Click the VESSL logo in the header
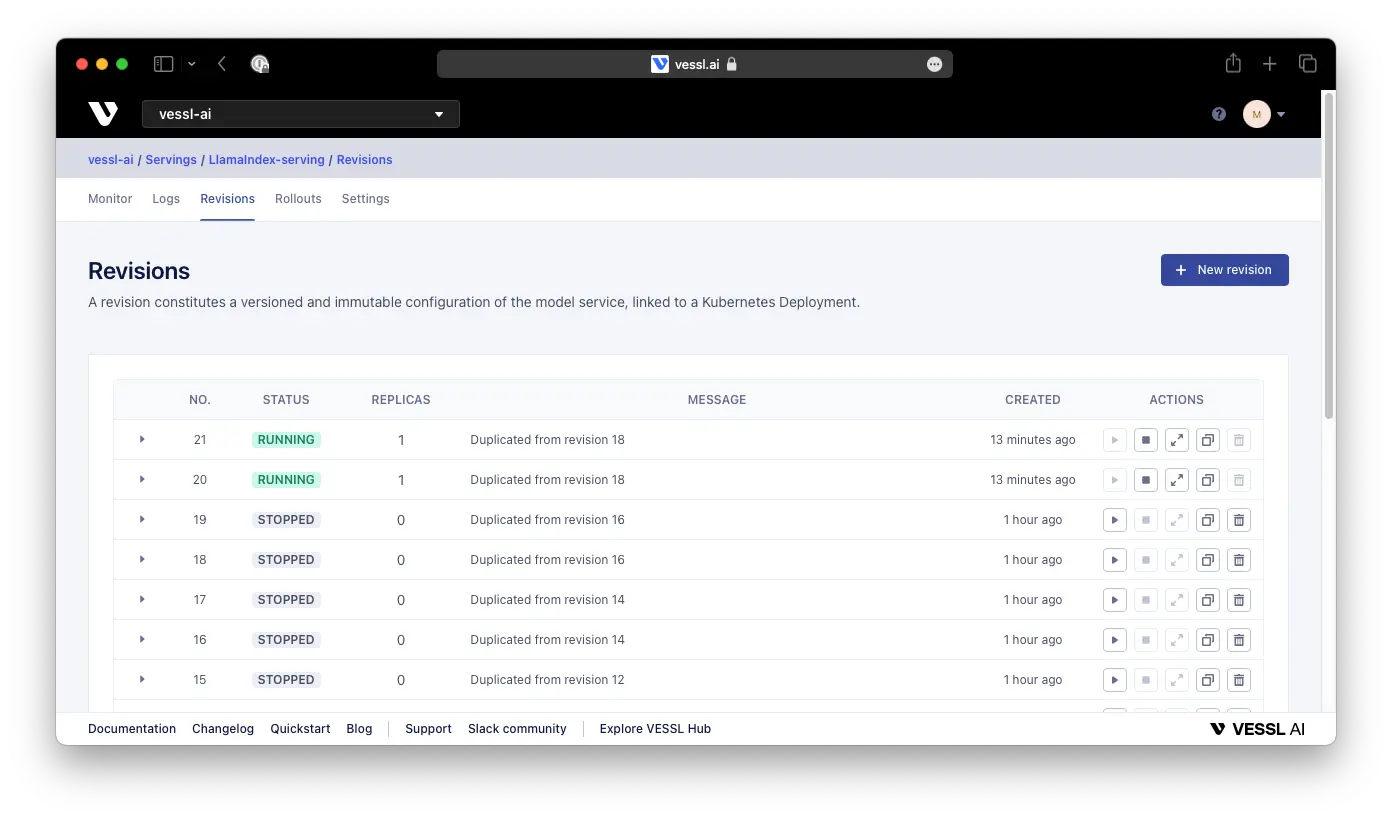The width and height of the screenshot is (1392, 819). 103,114
